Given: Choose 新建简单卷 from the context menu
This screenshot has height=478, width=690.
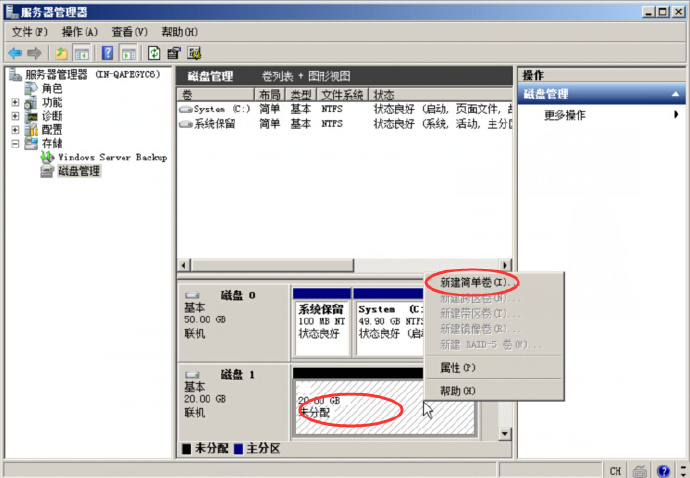Looking at the screenshot, I should click(x=474, y=283).
